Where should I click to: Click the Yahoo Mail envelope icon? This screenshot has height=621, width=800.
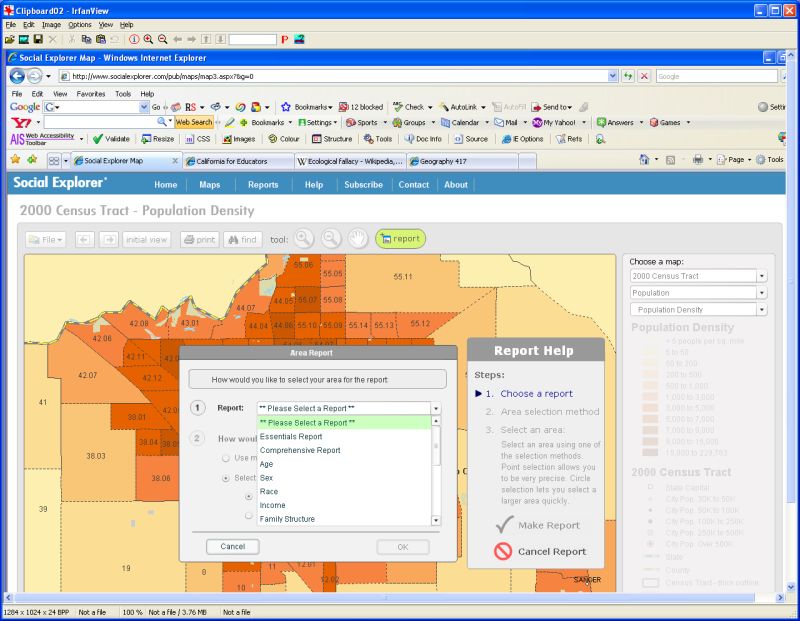498,122
